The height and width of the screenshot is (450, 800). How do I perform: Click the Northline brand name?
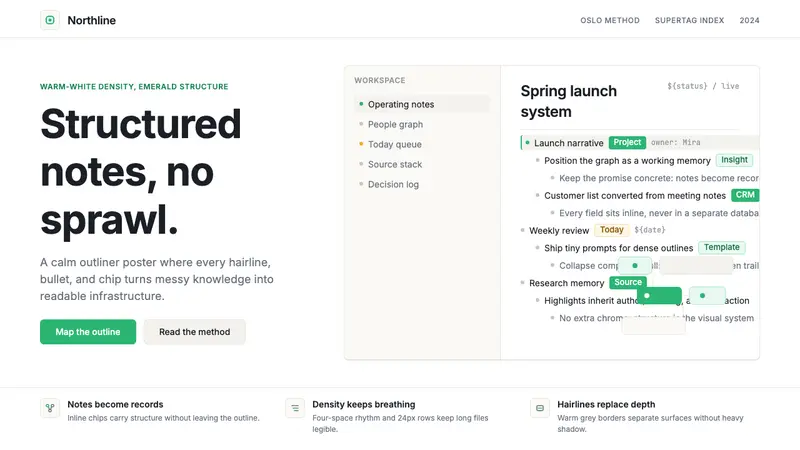coord(92,20)
